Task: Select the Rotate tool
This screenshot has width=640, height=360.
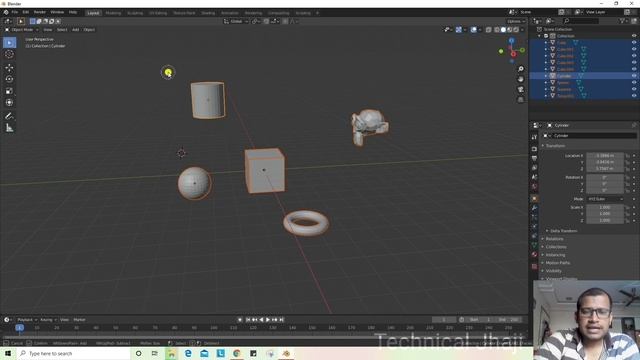Action: pyautogui.click(x=9, y=79)
